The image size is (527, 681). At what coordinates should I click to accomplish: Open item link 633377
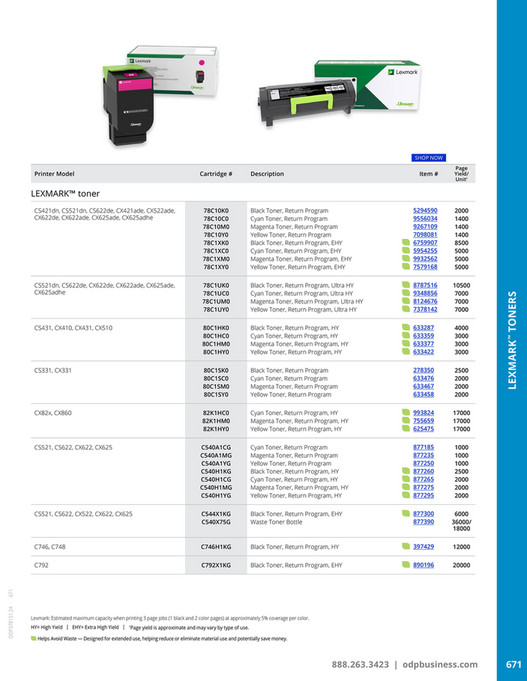click(423, 344)
